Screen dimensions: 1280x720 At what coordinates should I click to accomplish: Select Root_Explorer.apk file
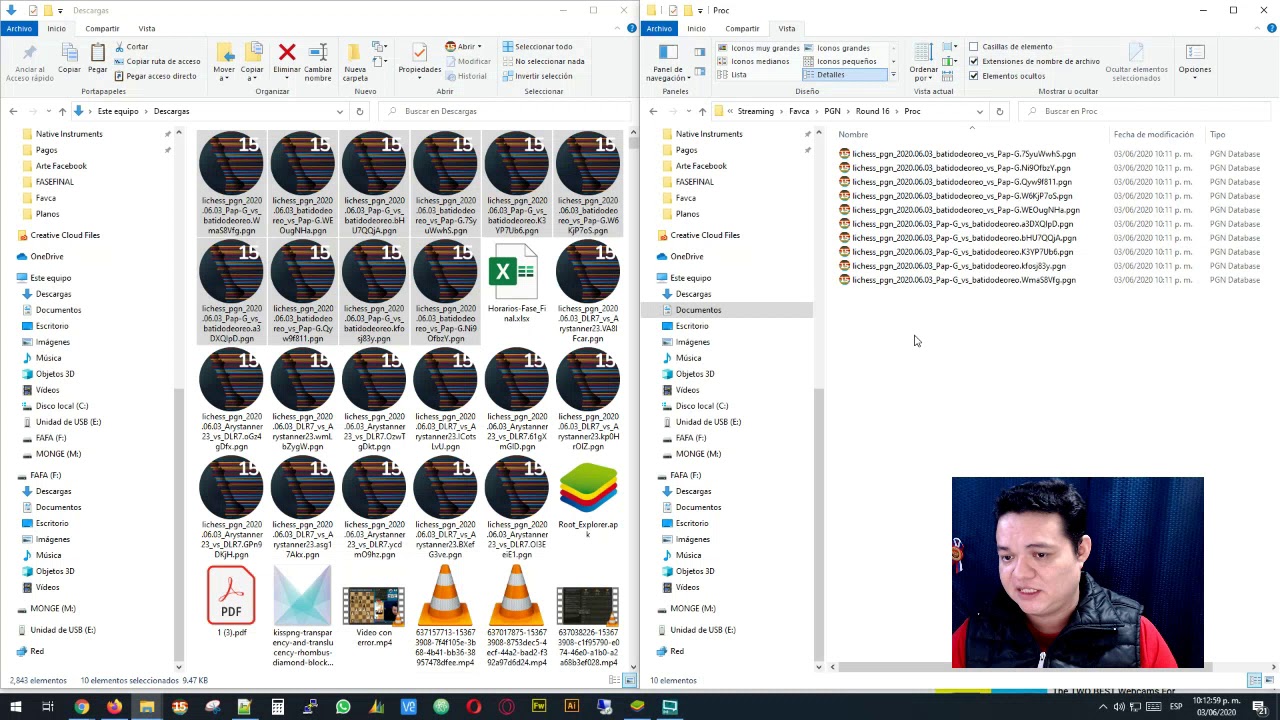pos(588,498)
